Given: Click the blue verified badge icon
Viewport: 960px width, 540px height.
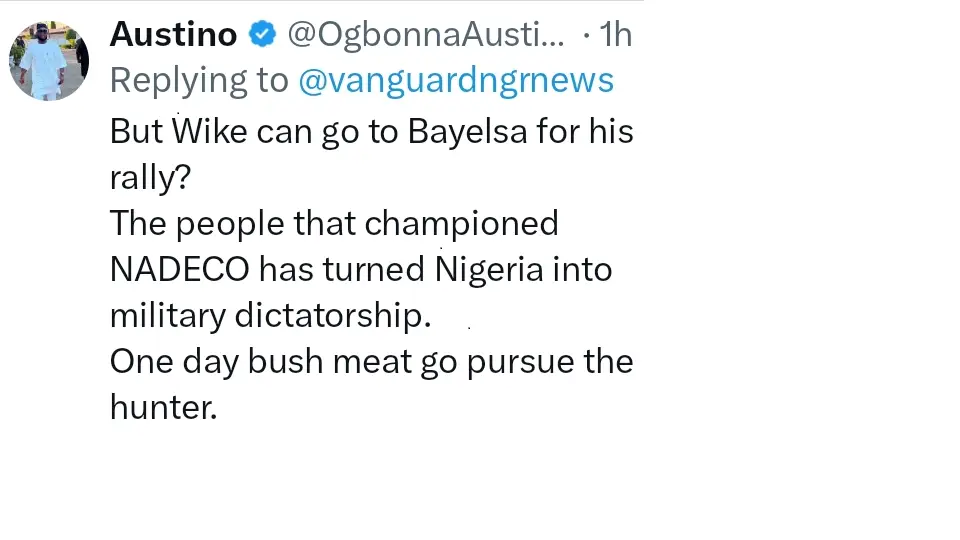Looking at the screenshot, I should pyautogui.click(x=262, y=35).
